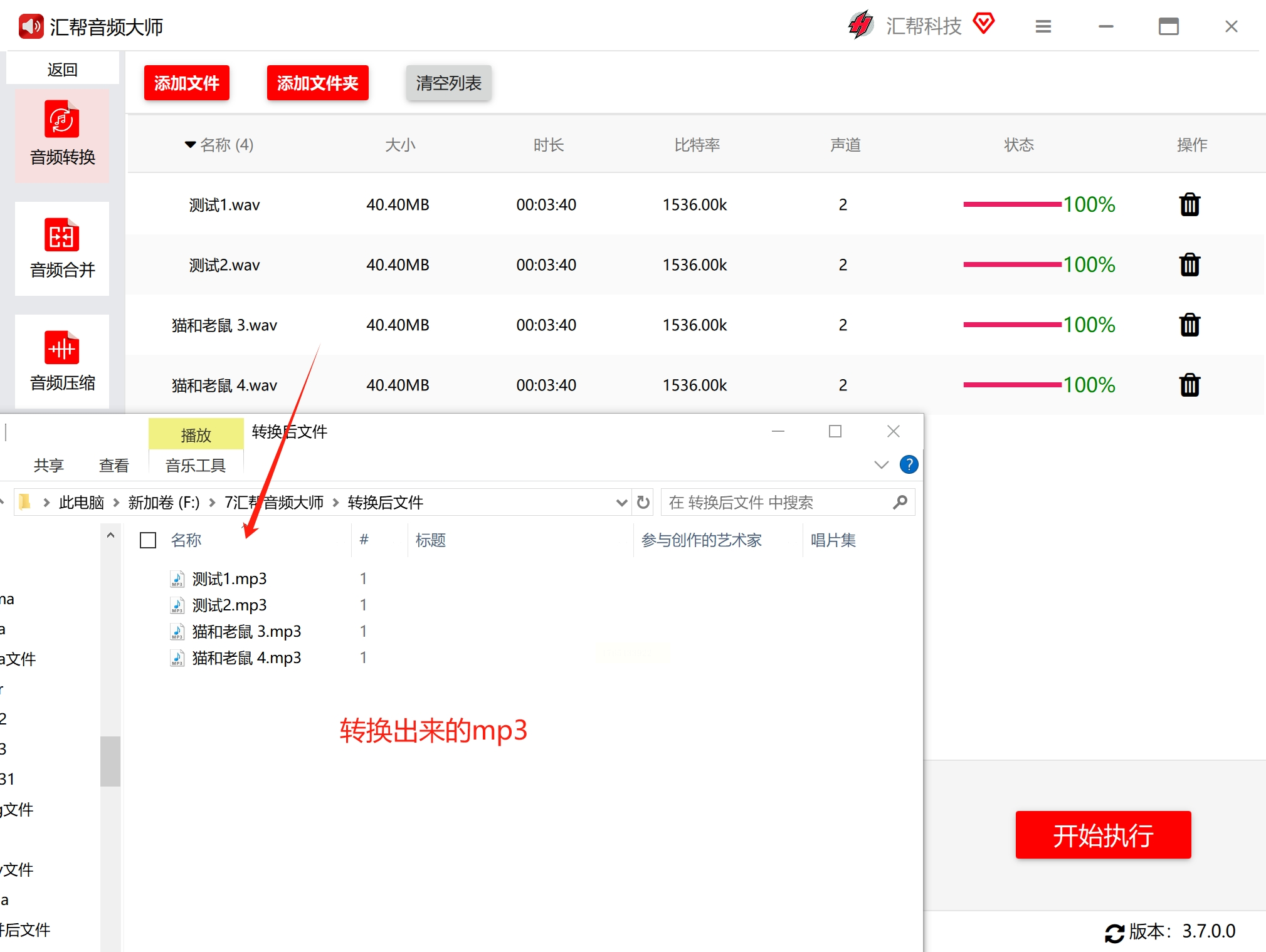Delete 测试1.wav with its trash icon

tap(1189, 205)
